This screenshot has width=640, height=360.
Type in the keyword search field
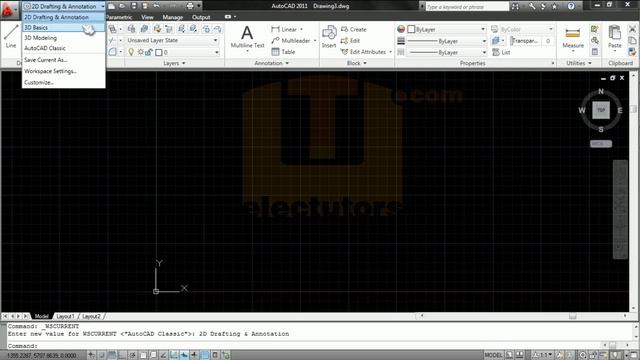coord(467,7)
